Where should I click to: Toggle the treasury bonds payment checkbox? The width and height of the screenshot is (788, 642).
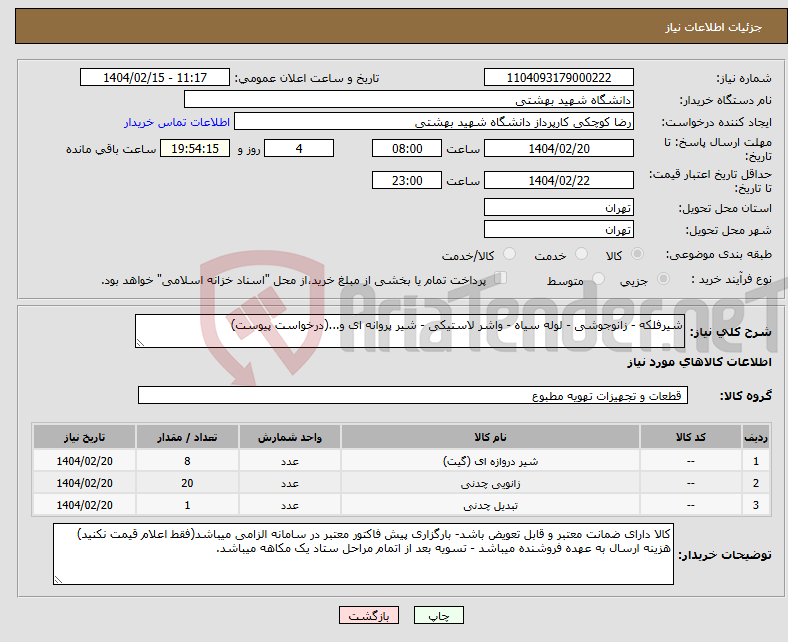501,278
